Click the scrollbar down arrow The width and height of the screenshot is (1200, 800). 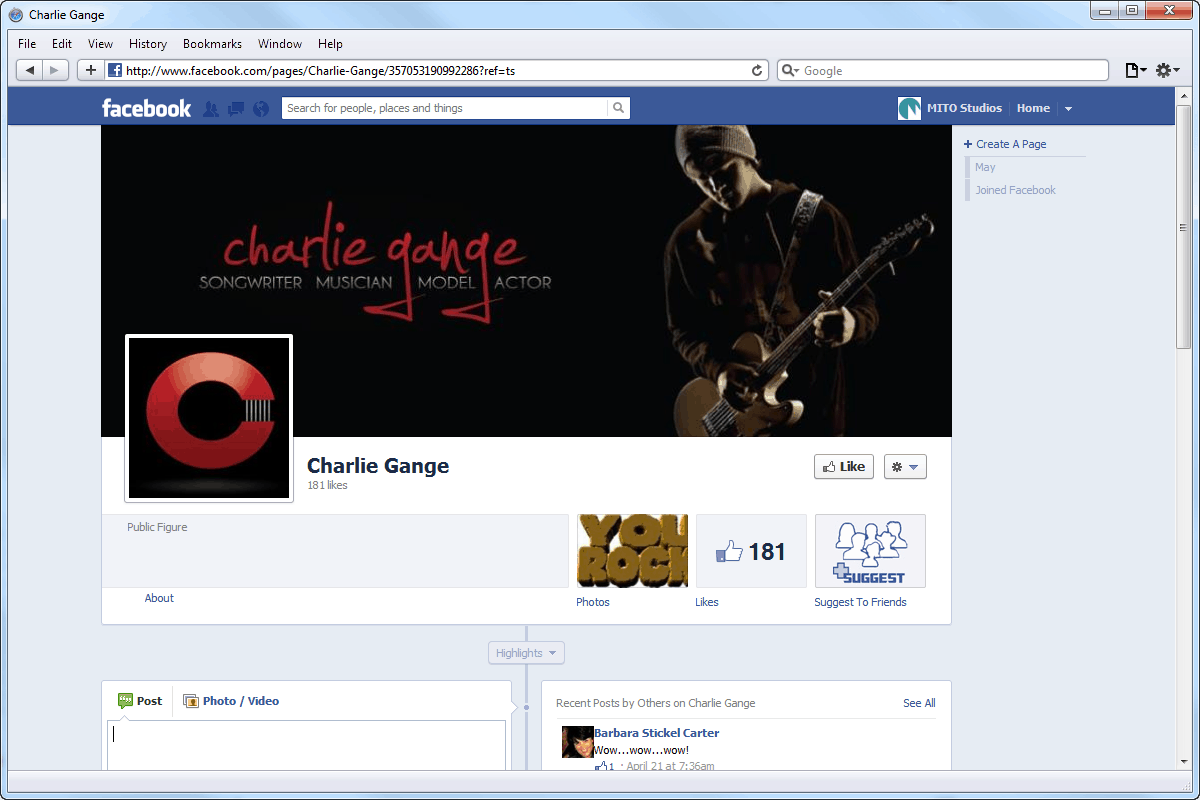tap(1184, 762)
